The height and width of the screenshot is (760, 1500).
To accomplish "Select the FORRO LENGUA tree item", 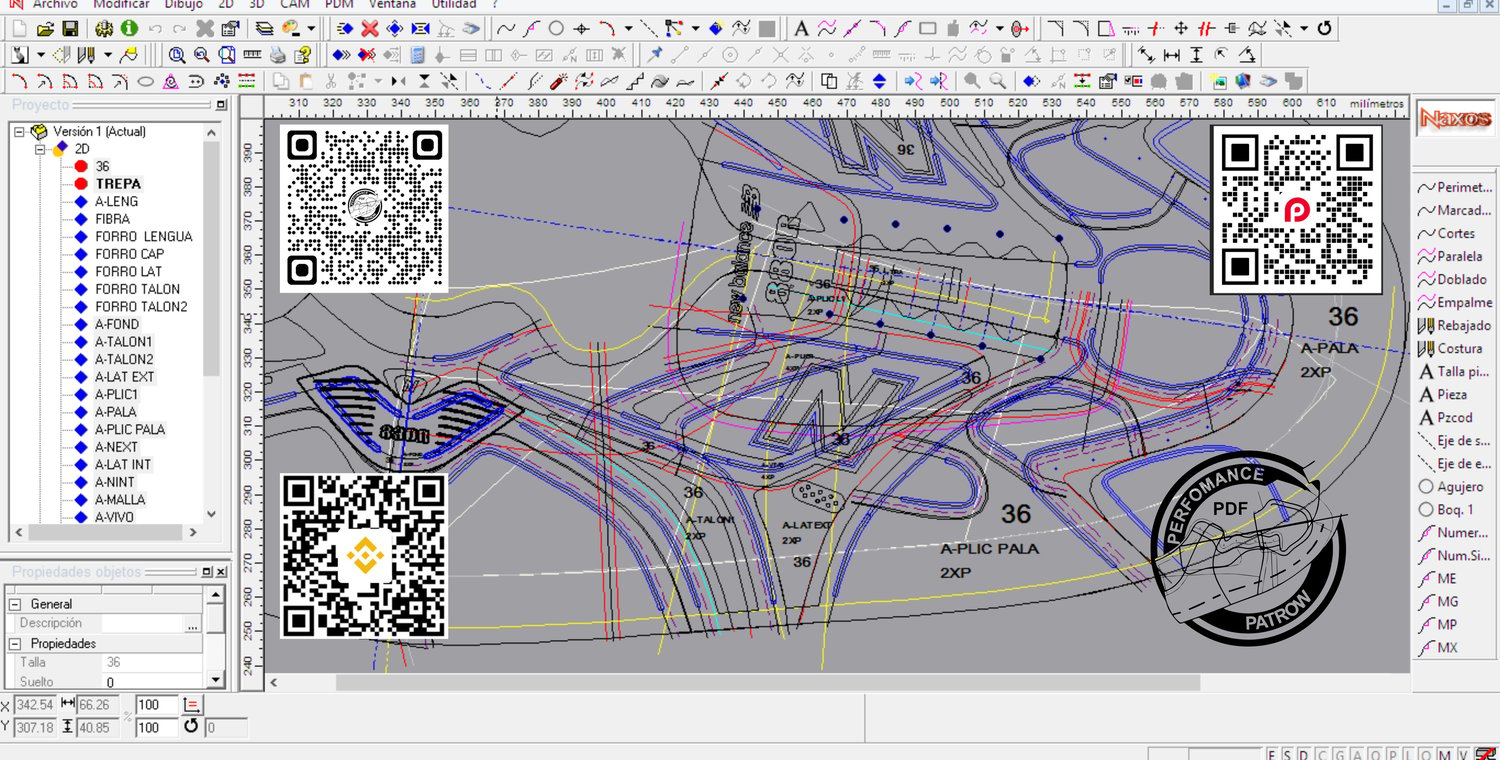I will [x=144, y=236].
